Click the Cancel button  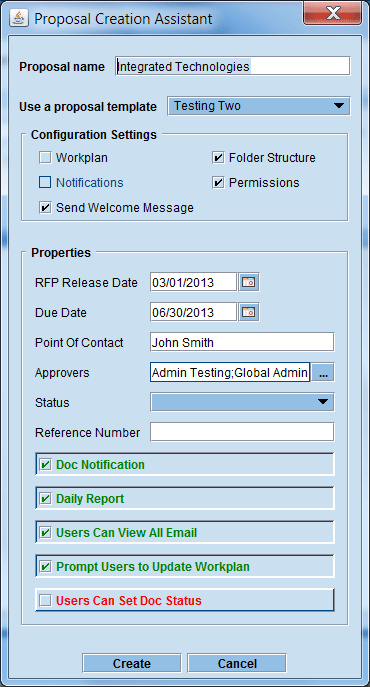(x=237, y=663)
